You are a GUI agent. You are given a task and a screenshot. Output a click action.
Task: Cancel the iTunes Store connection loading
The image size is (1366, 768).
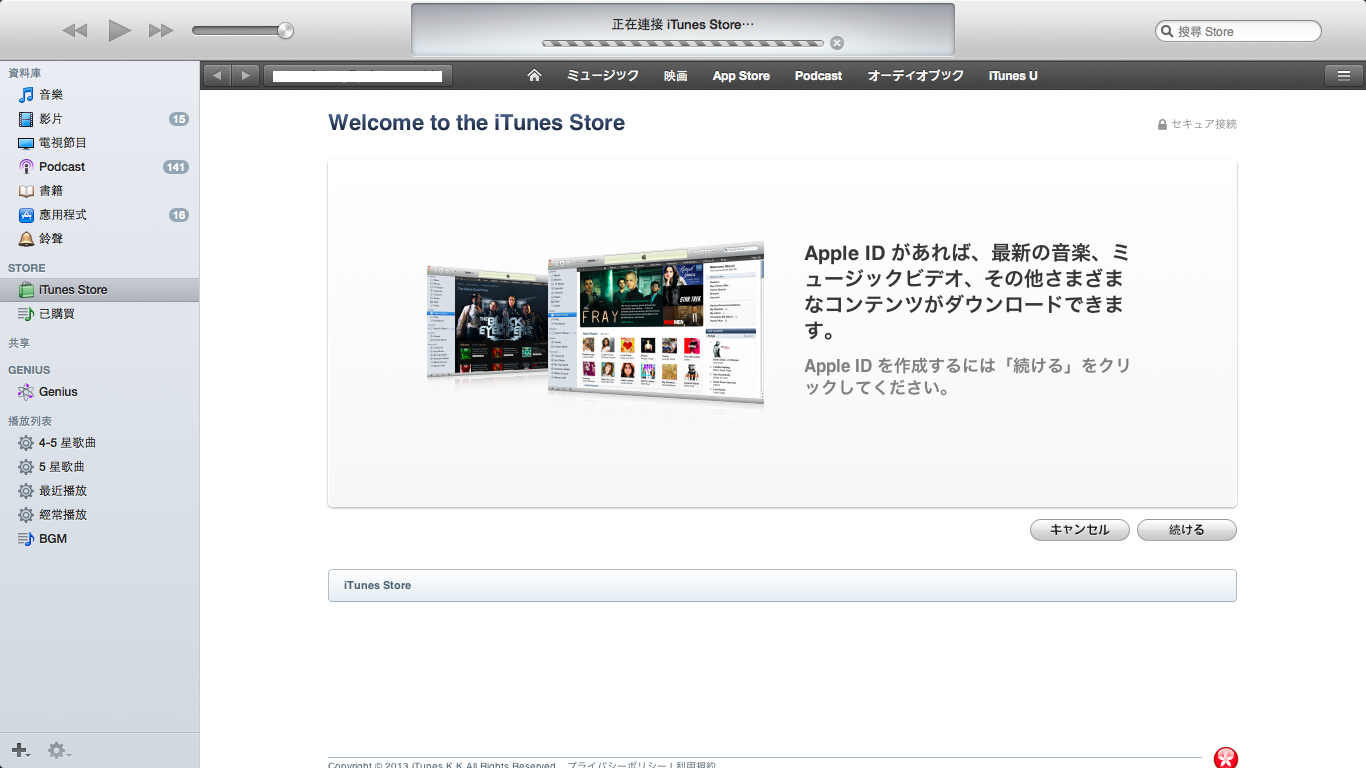(837, 43)
